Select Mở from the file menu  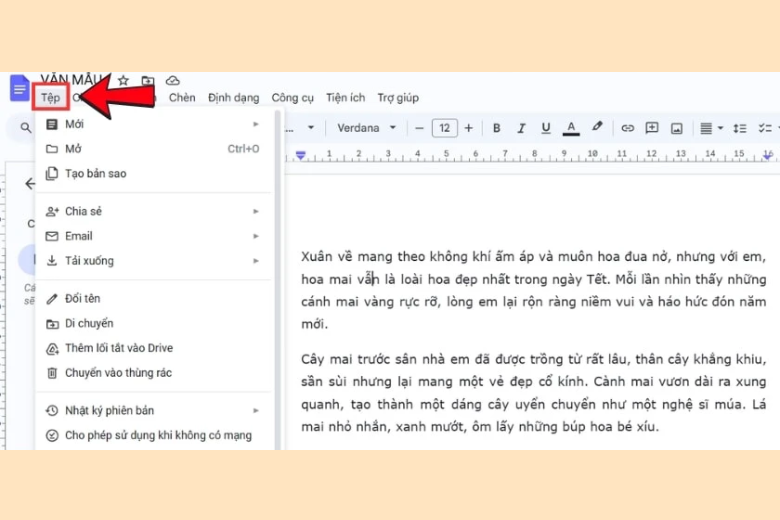(x=153, y=149)
